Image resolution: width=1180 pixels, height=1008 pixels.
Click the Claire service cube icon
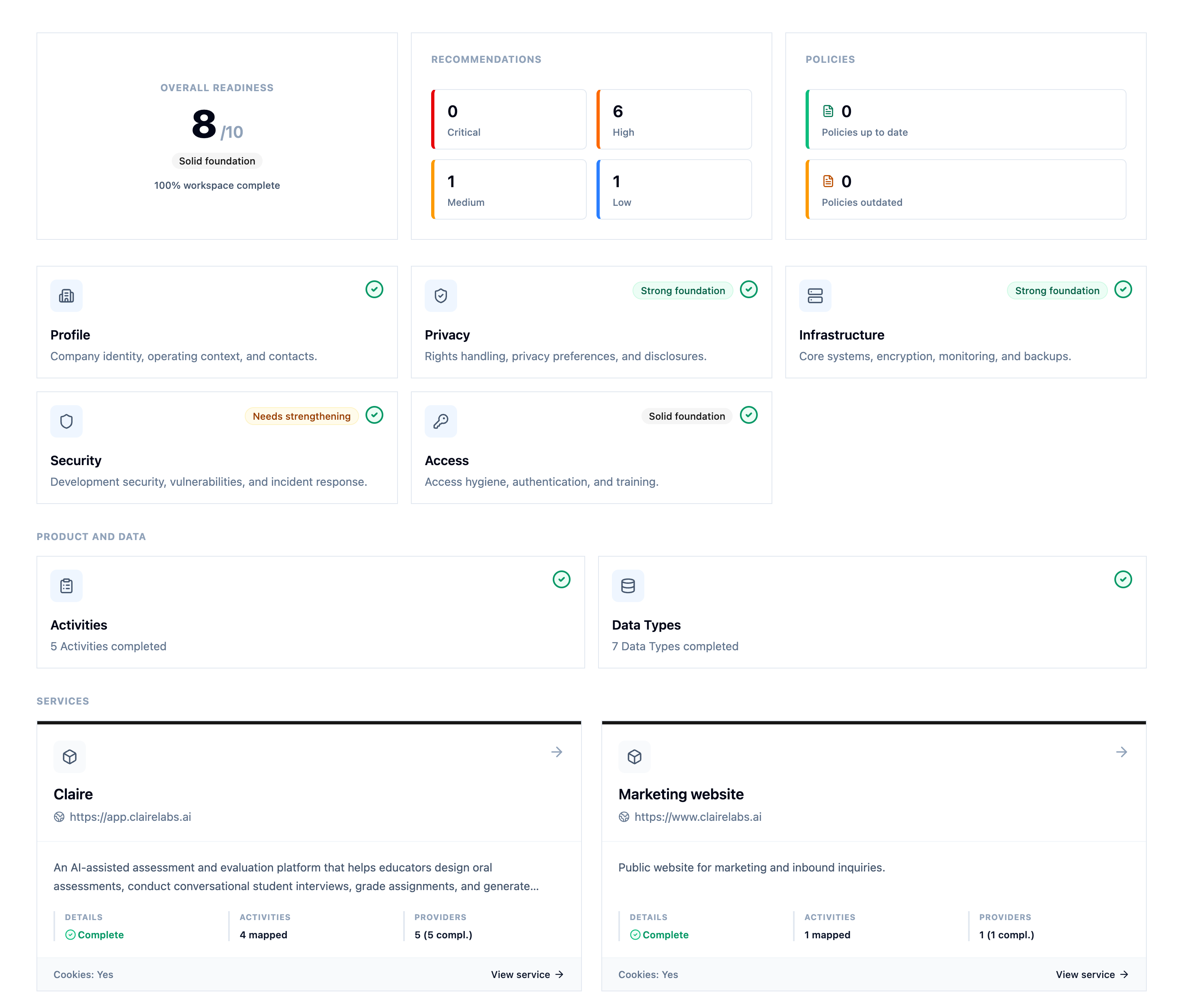coord(69,756)
